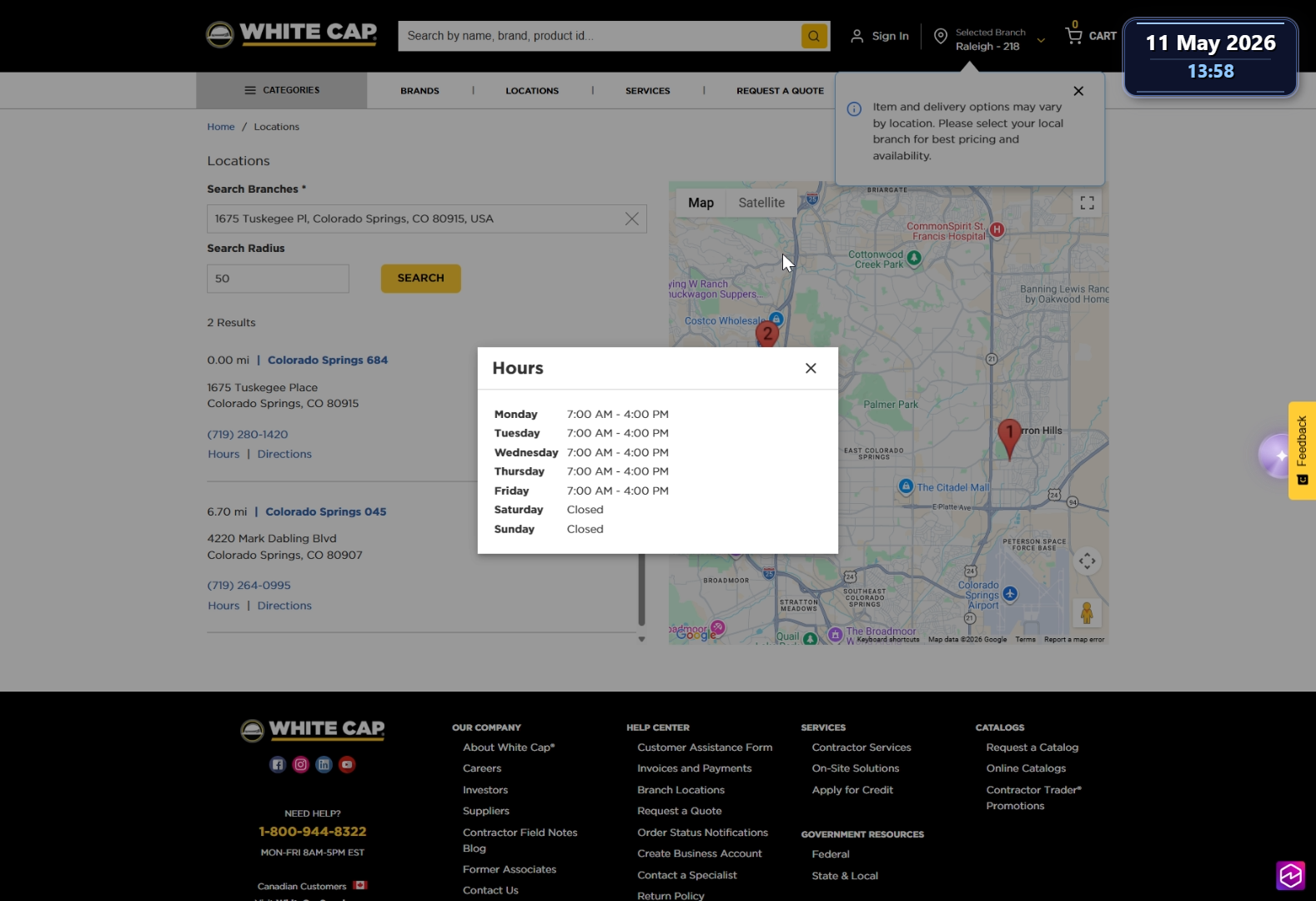Go to Home breadcrumb link

click(221, 127)
